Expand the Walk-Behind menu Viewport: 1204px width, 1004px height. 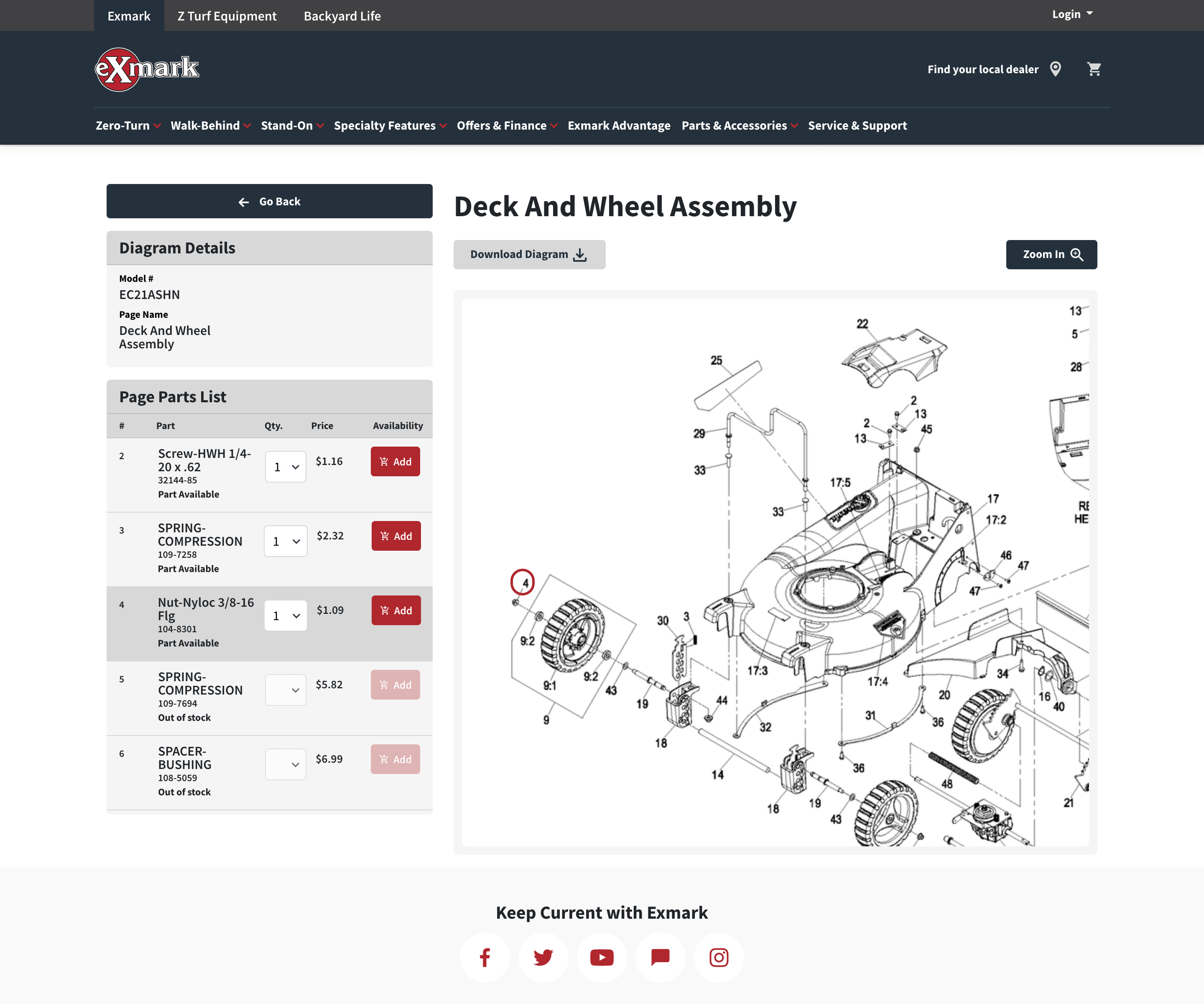click(x=210, y=125)
